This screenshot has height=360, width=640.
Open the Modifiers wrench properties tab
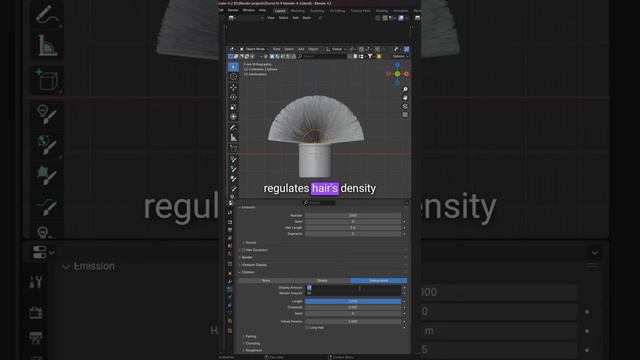coord(230,281)
